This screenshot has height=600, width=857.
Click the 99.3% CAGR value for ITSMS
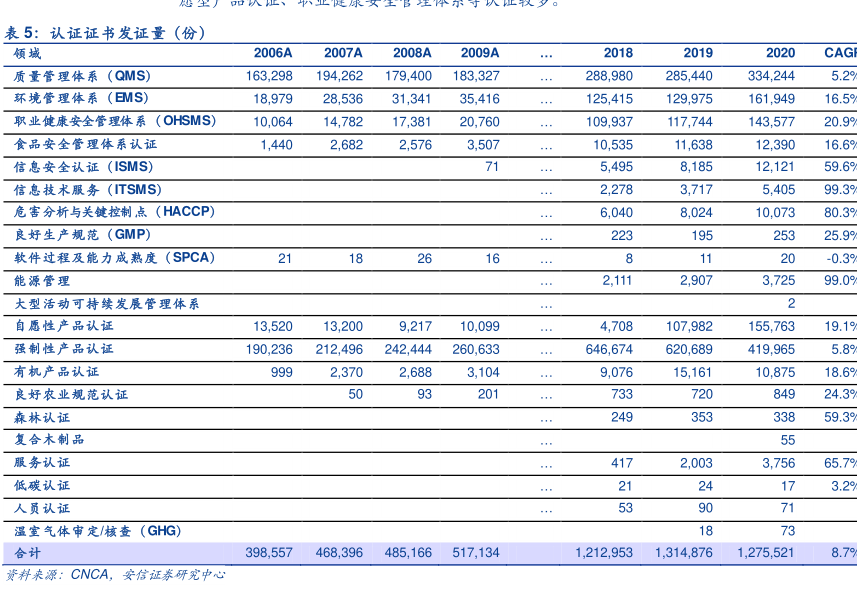[840, 190]
